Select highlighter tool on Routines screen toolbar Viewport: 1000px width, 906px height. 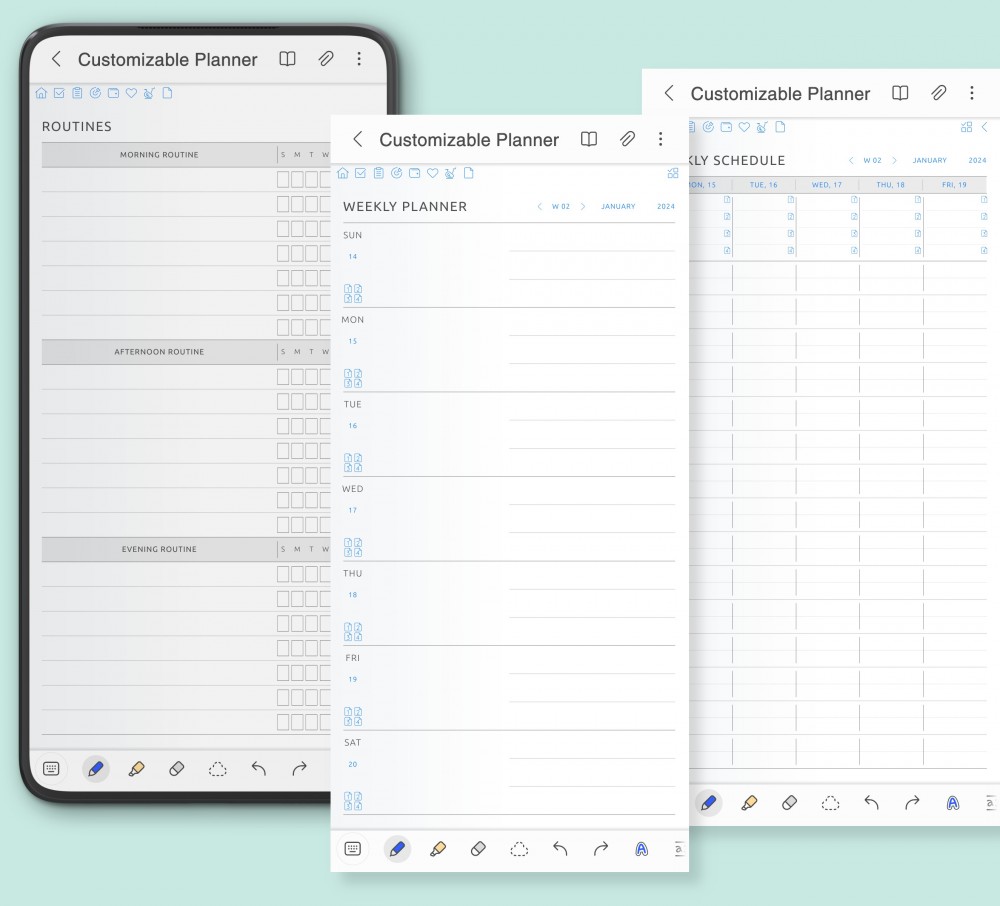[136, 769]
